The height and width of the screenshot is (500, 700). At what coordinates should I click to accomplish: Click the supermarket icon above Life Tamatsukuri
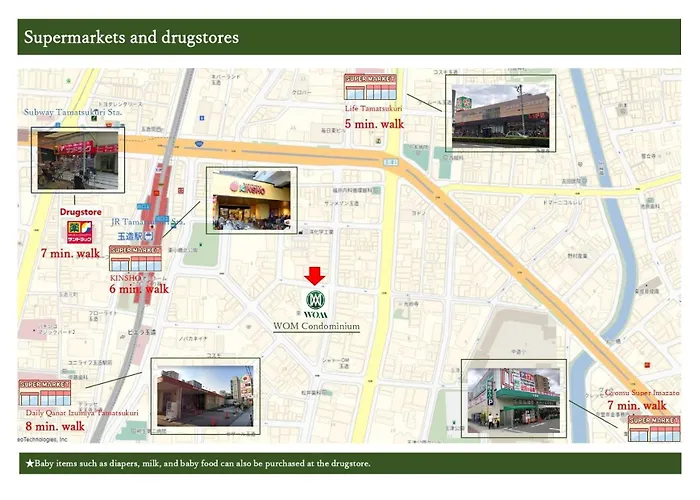(370, 87)
